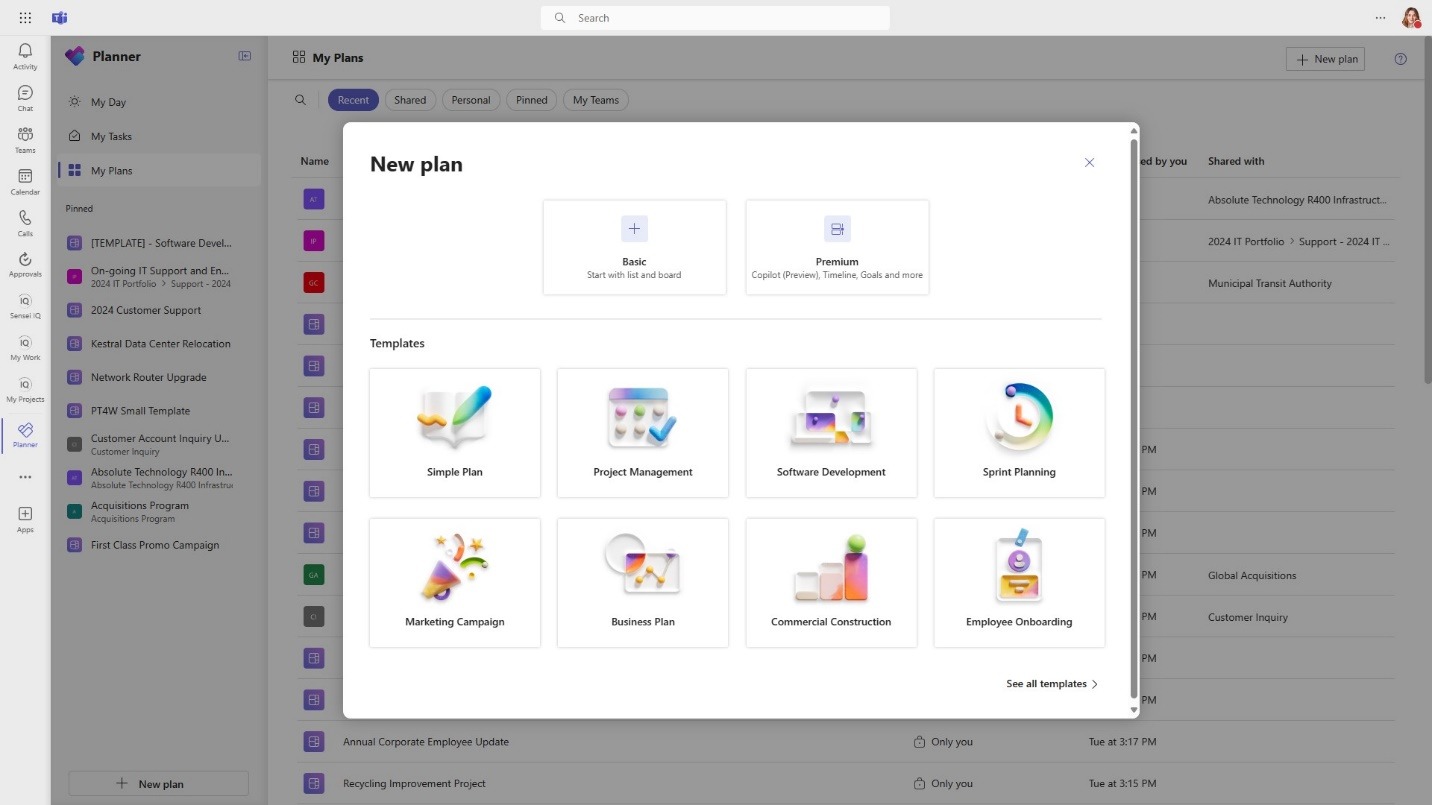Open pinned plan Network Router Upgrade

tap(159, 377)
